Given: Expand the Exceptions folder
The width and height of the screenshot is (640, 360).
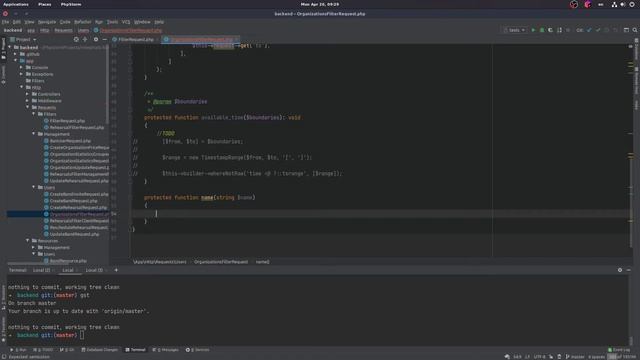Looking at the screenshot, I should 21,74.
